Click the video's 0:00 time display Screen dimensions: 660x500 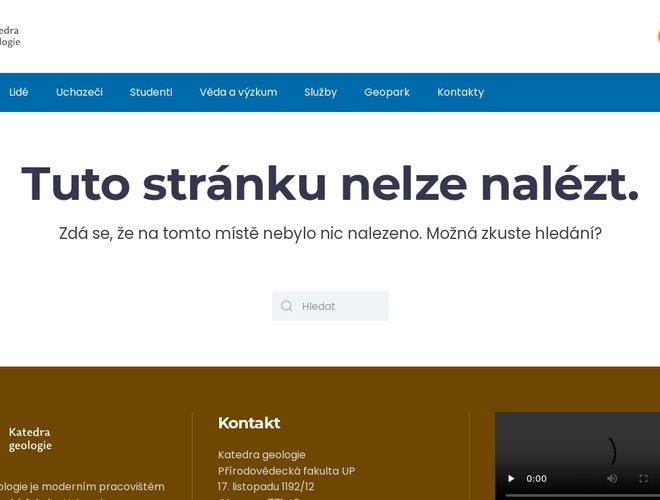click(x=537, y=479)
